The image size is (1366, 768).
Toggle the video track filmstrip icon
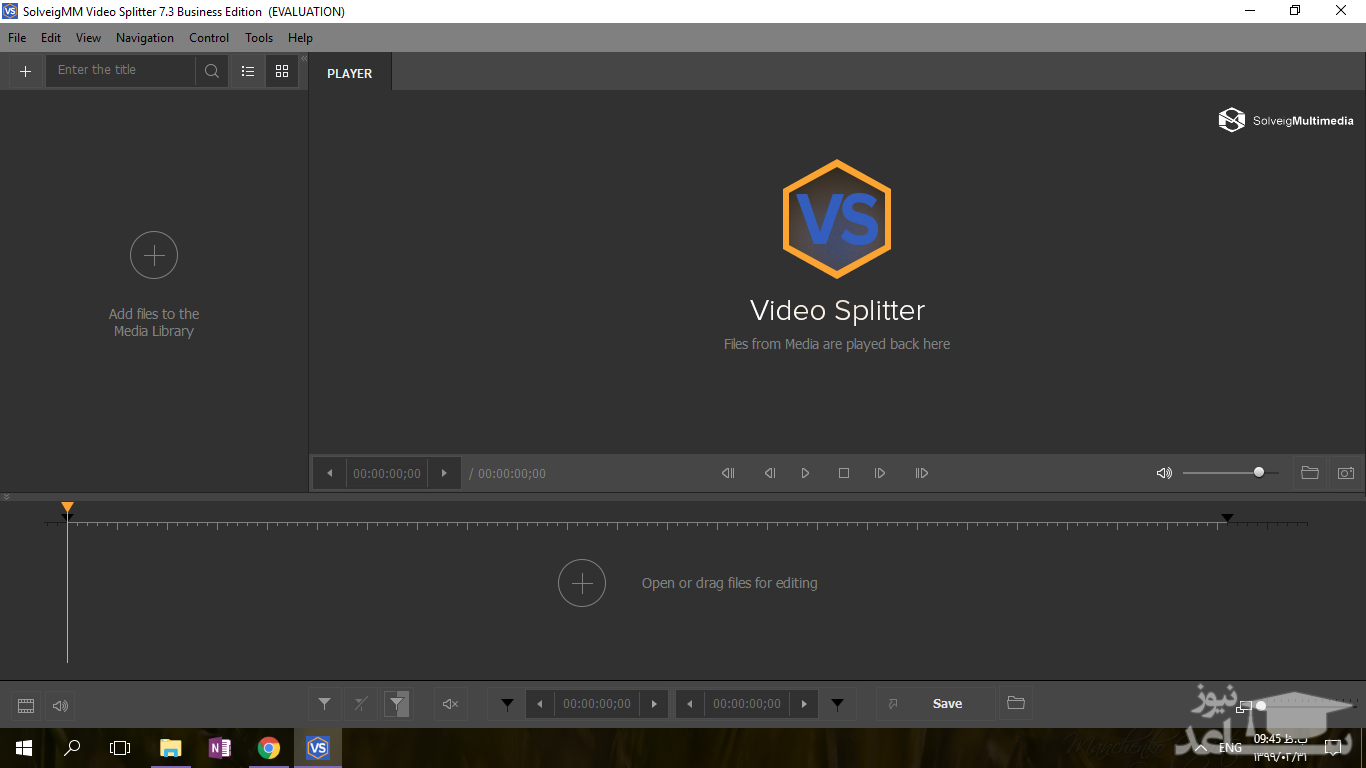[27, 706]
